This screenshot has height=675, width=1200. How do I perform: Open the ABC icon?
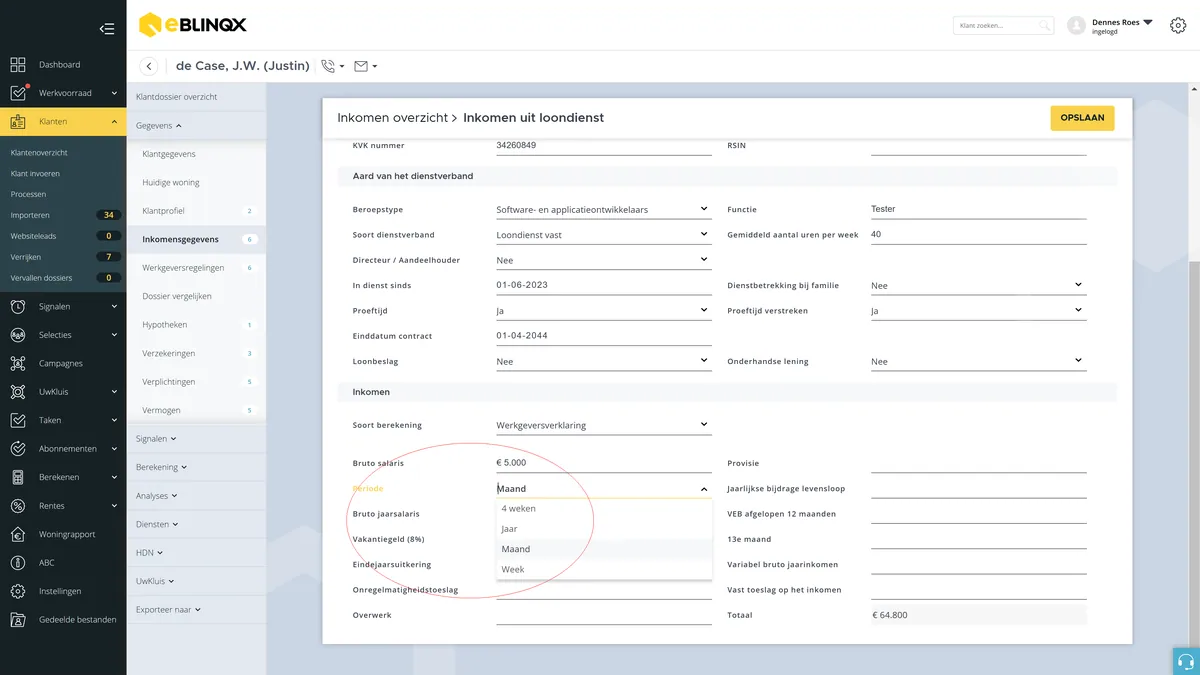point(18,563)
